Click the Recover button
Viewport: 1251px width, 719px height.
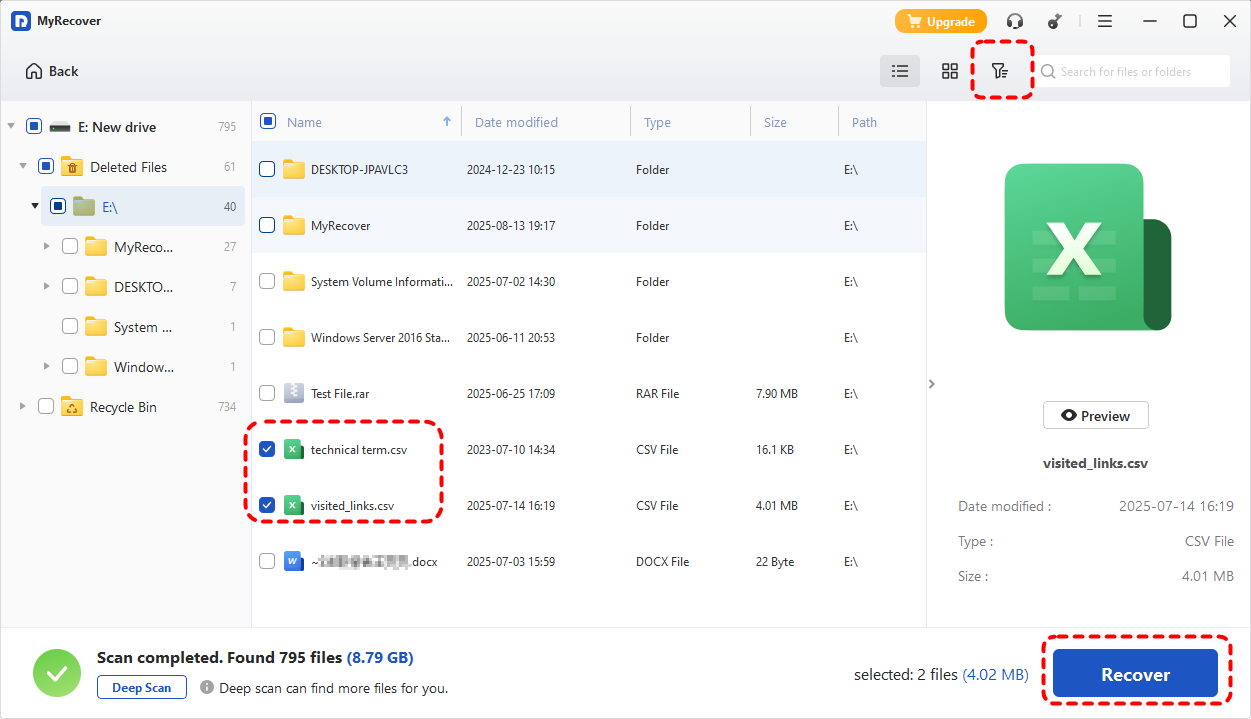pos(1136,675)
